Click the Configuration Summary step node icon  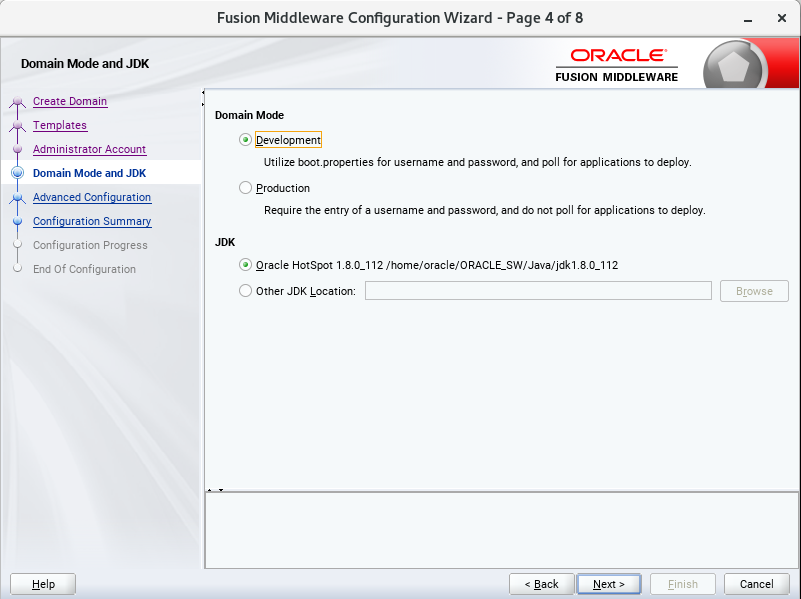coord(17,221)
